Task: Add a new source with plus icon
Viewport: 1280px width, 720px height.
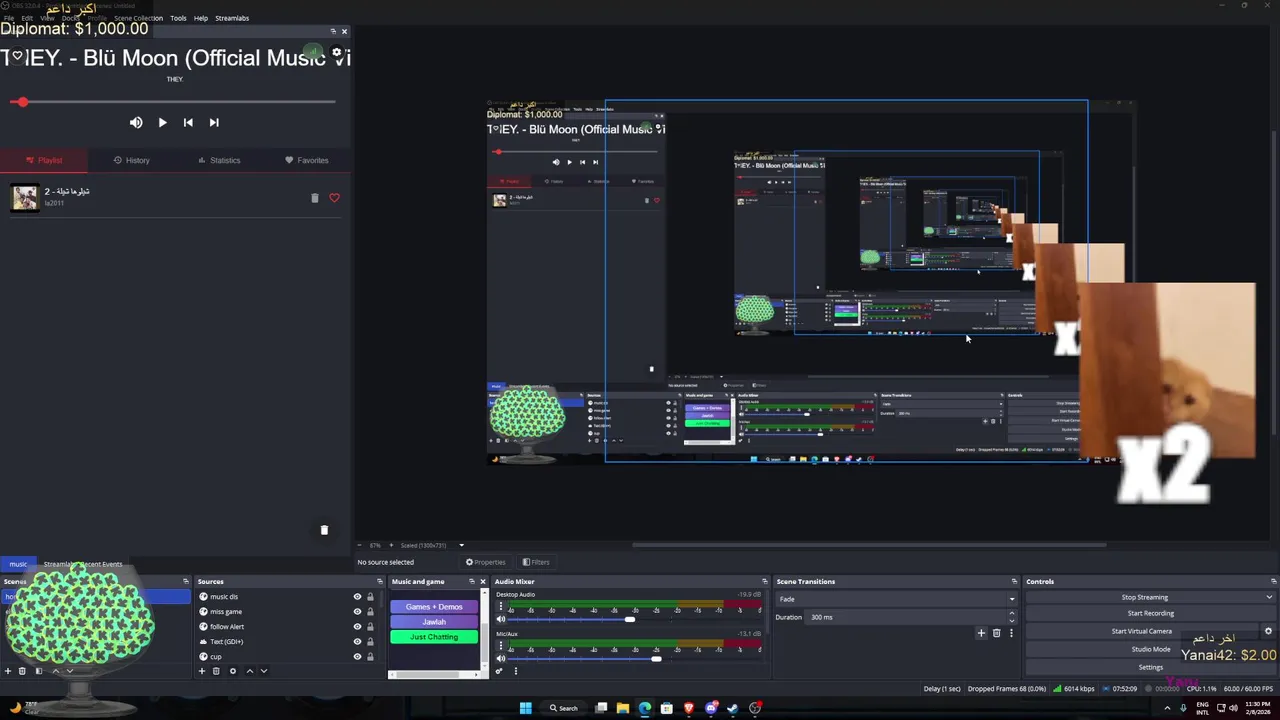Action: pyautogui.click(x=202, y=671)
